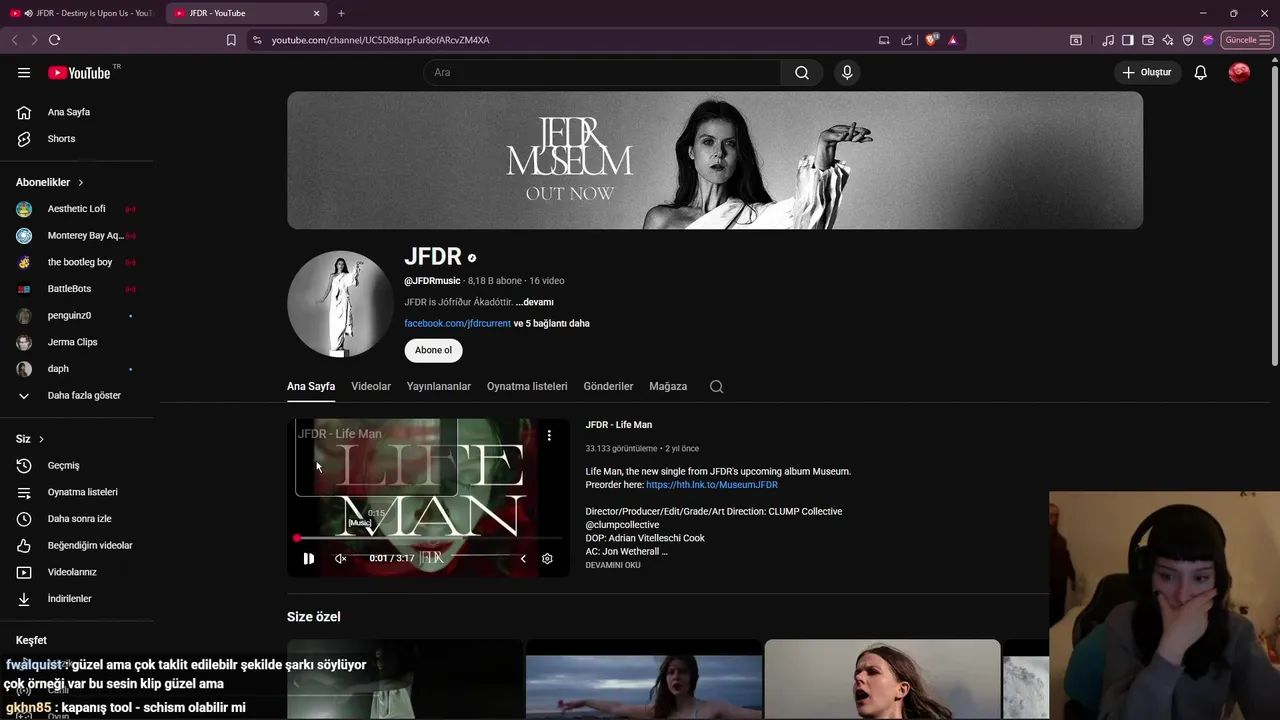Switch to the Videolar tab
This screenshot has height=720, width=1280.
[x=371, y=386]
